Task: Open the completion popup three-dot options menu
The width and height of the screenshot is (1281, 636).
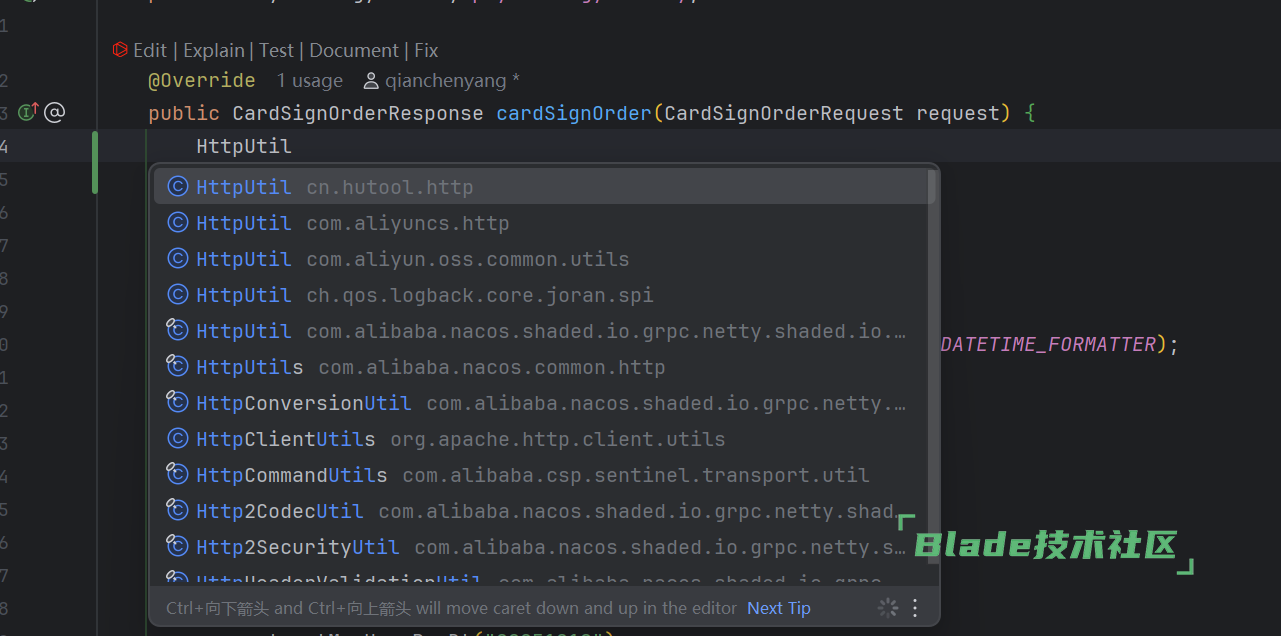Action: [x=914, y=608]
